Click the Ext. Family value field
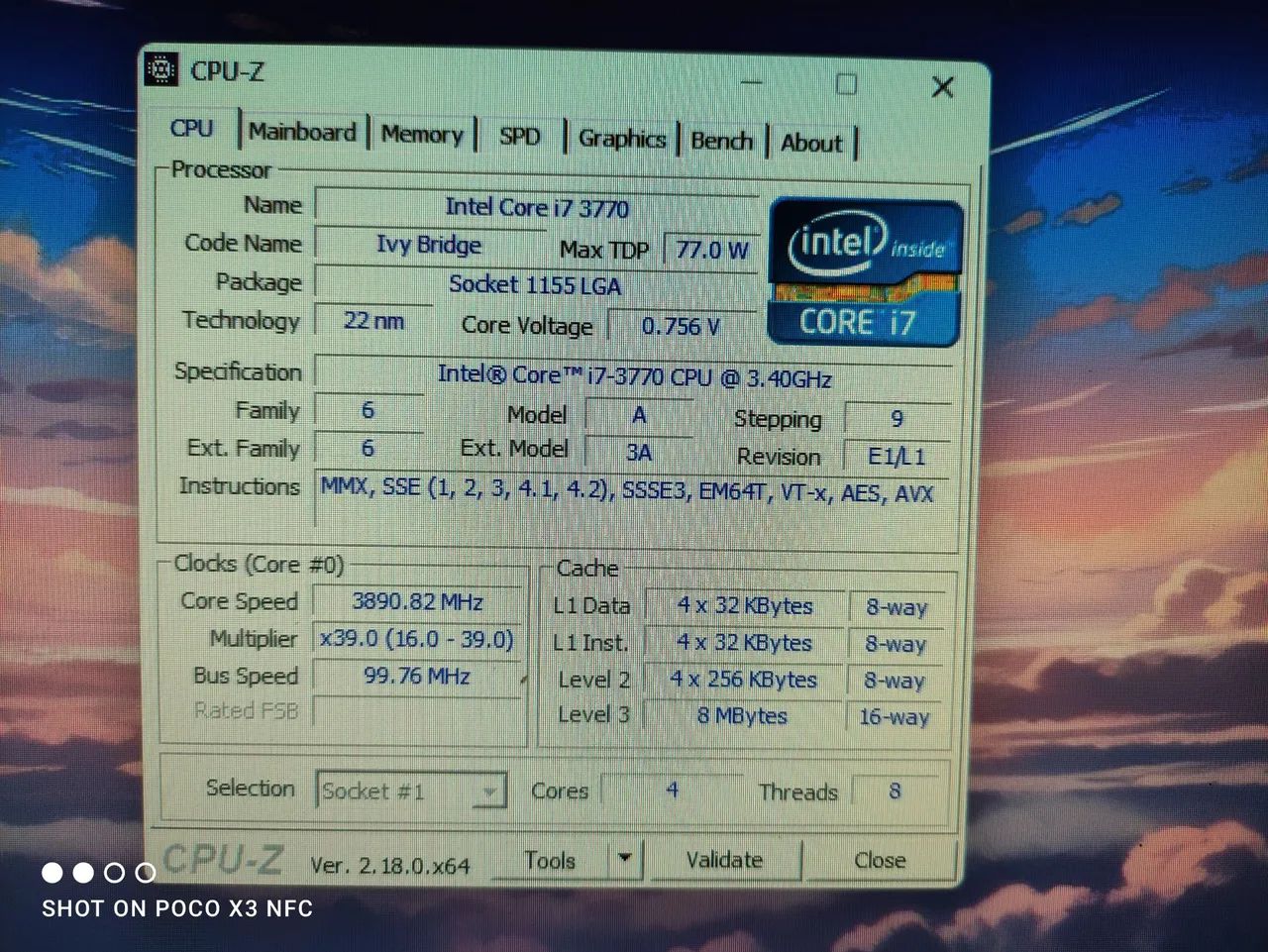This screenshot has width=1268, height=952. tap(369, 448)
